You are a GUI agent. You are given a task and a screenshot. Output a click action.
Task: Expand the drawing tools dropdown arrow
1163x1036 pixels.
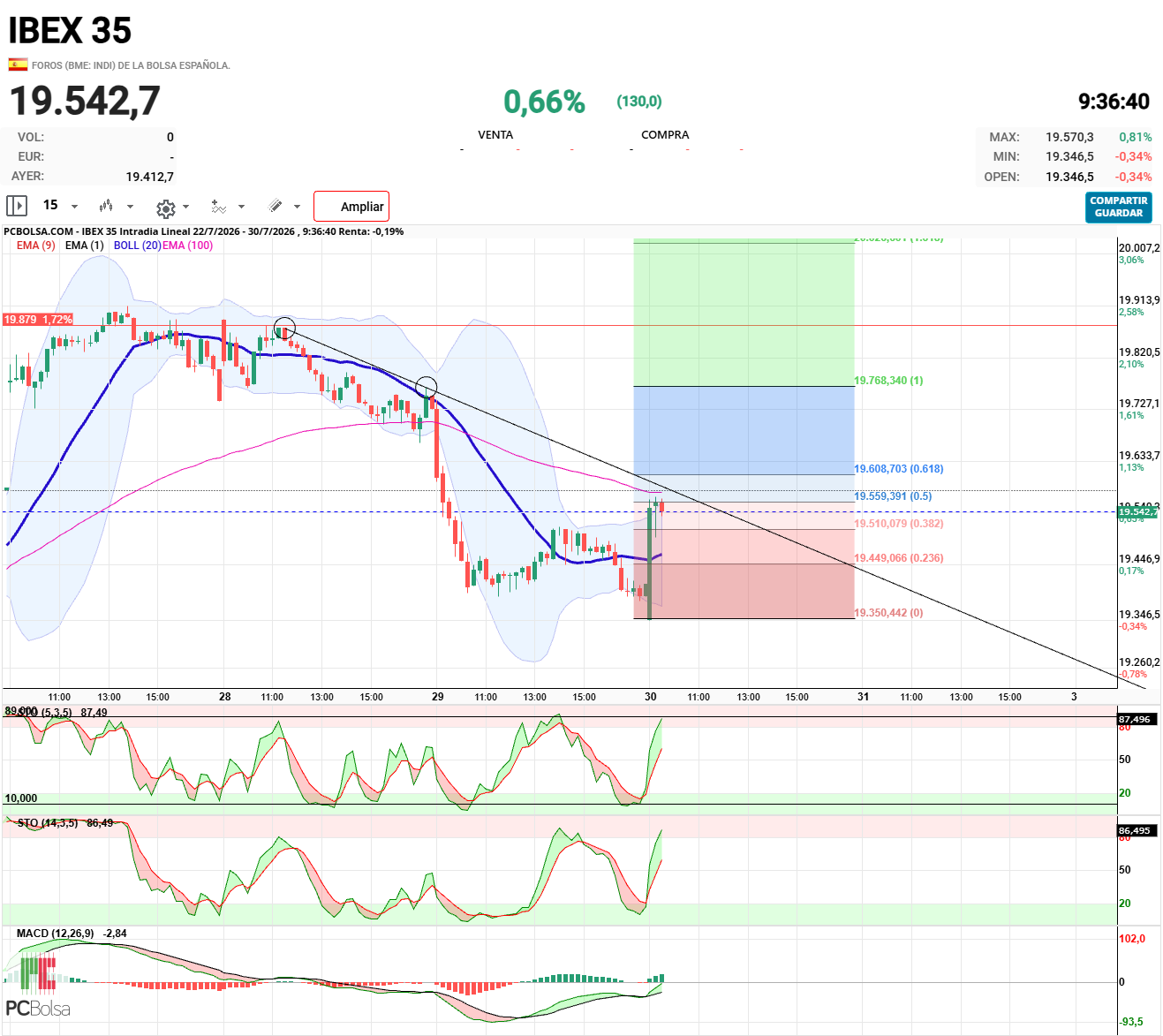[x=297, y=207]
